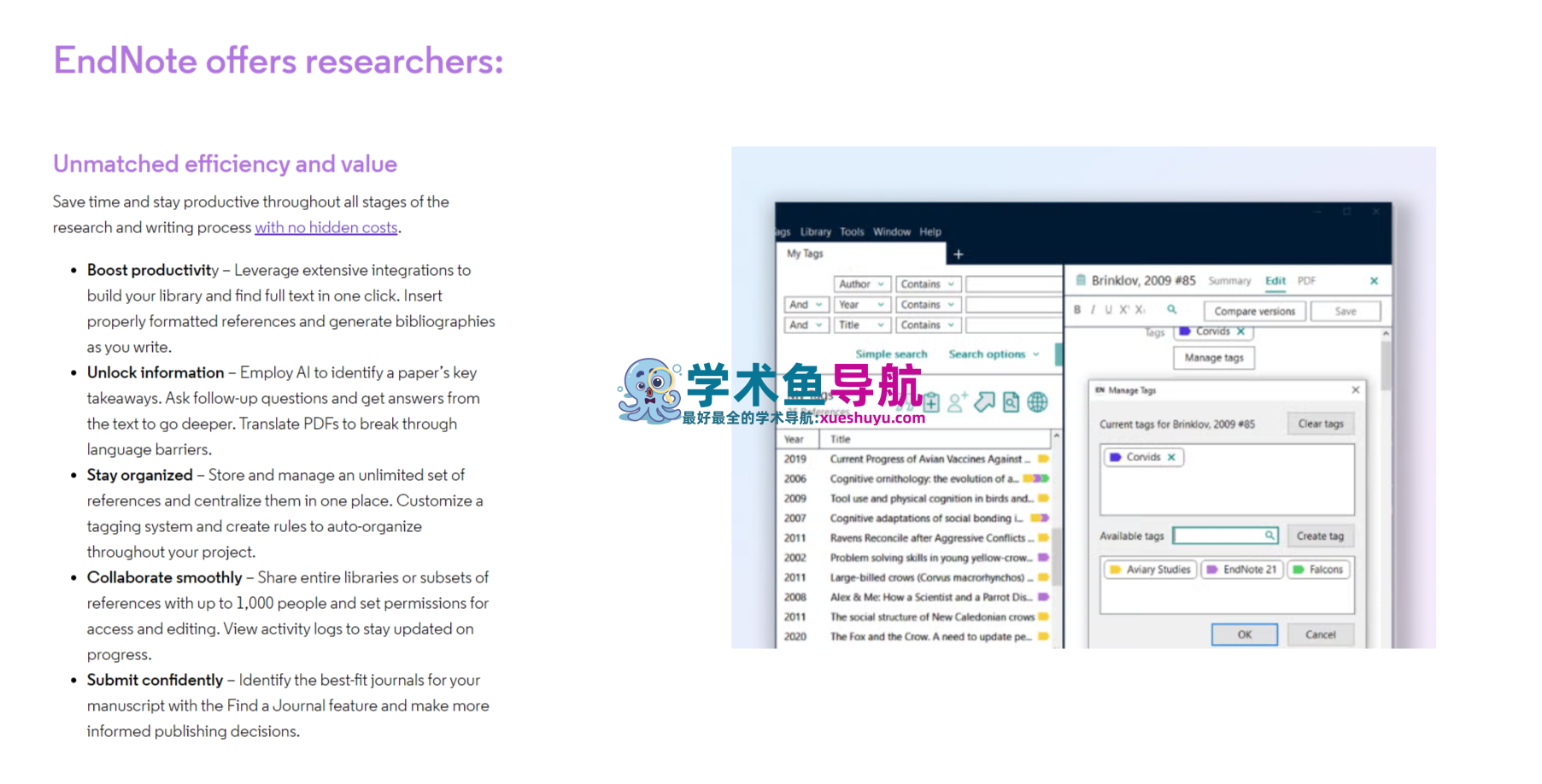This screenshot has width=1542, height=784.
Task: Switch to the Summary tab
Action: coord(1230,280)
